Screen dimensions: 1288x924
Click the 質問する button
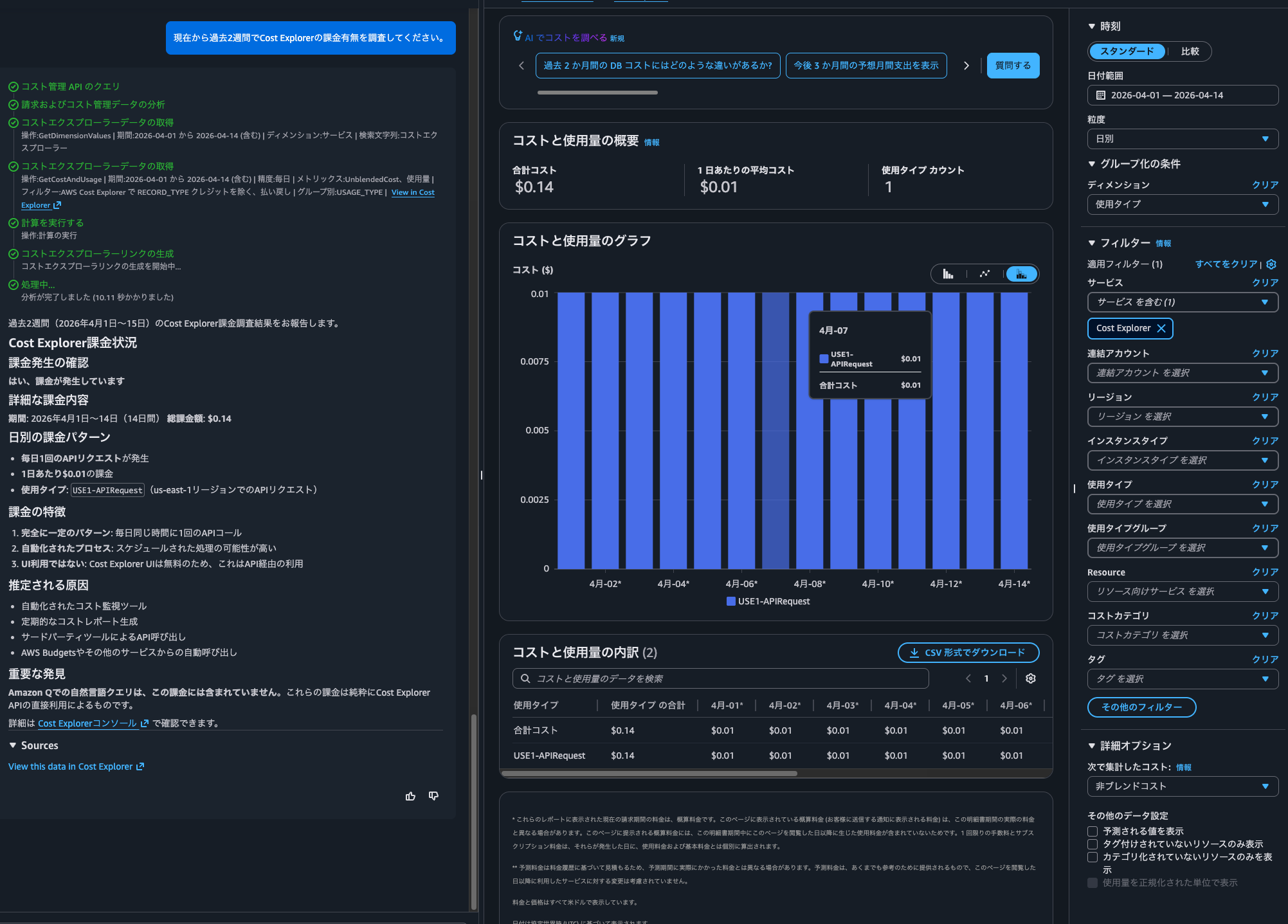coord(1013,65)
